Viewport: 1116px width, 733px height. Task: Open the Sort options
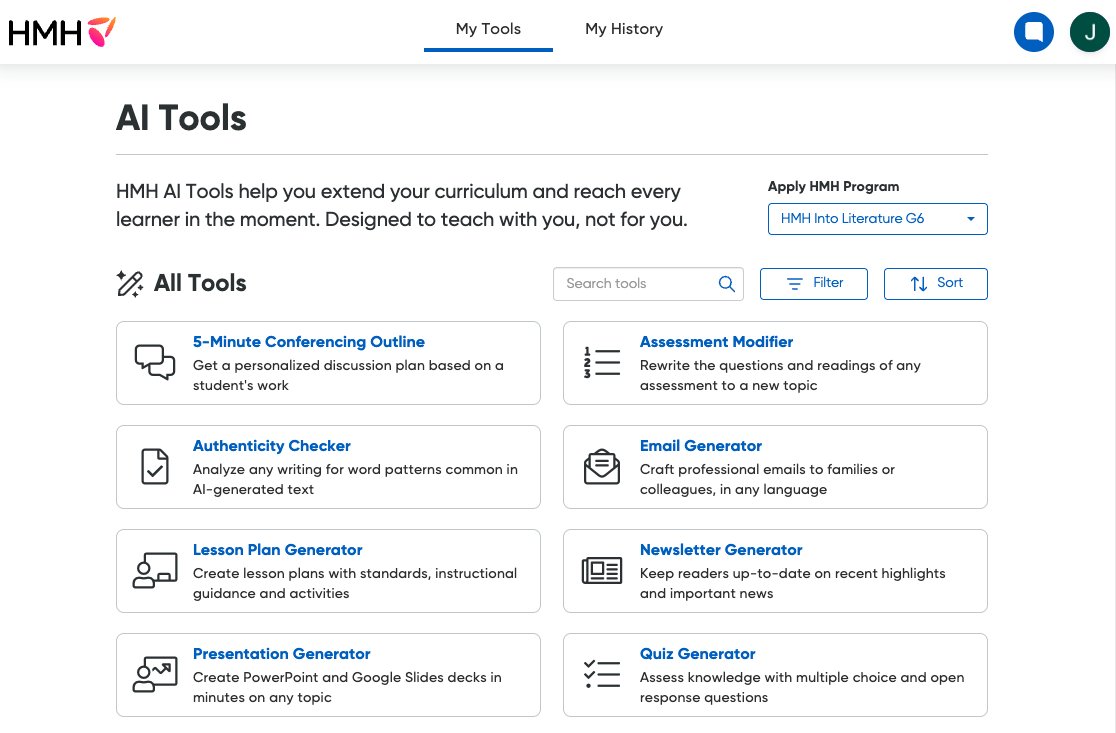click(935, 284)
